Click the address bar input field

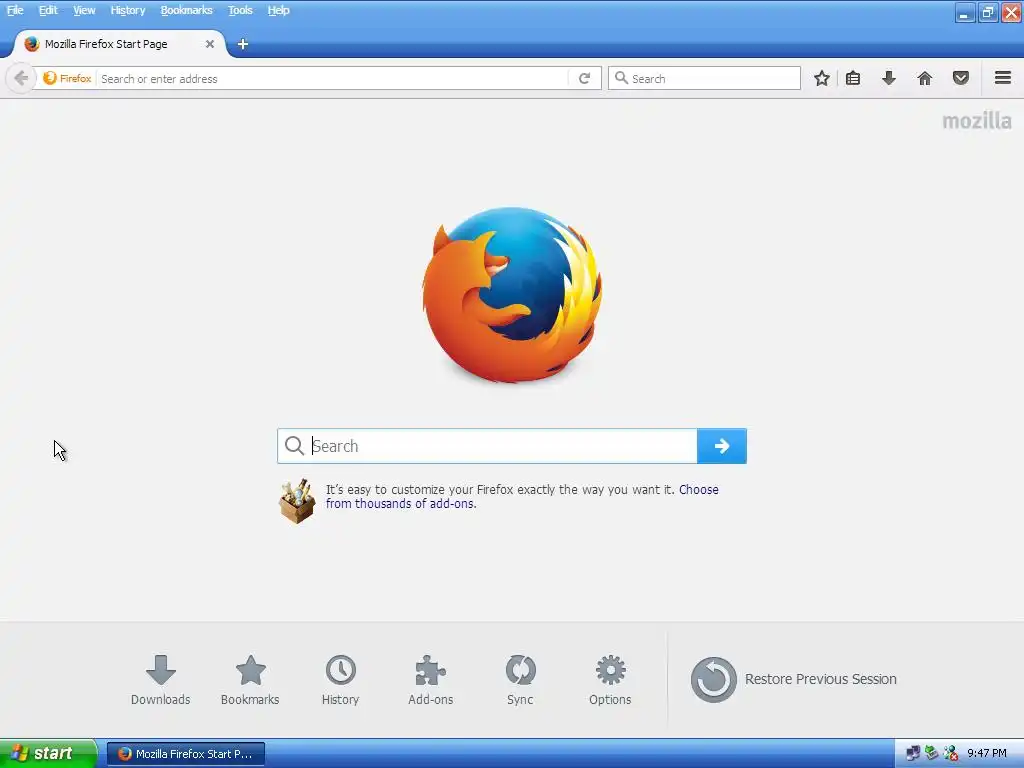click(x=333, y=78)
